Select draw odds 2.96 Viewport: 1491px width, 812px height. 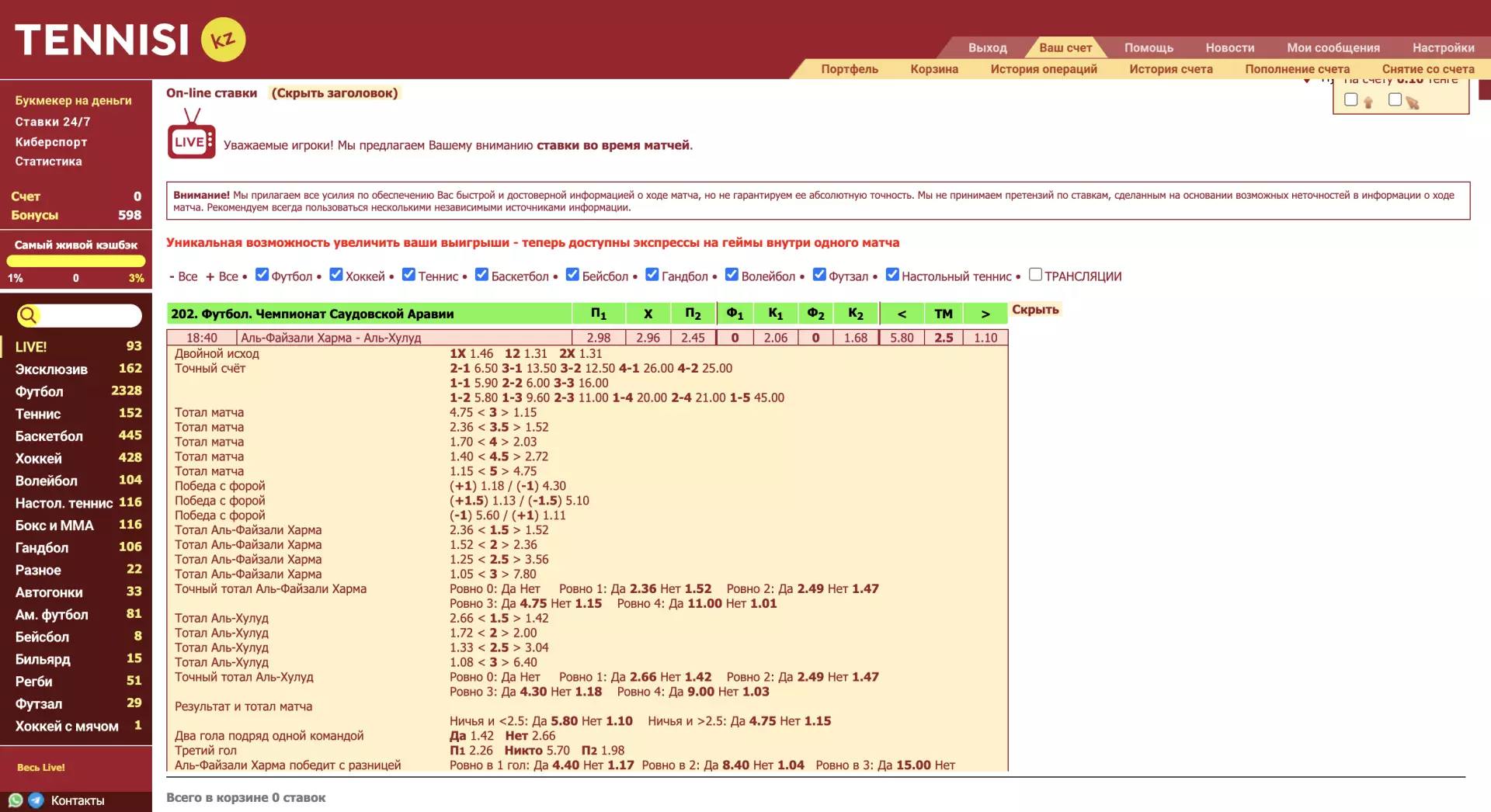[648, 338]
